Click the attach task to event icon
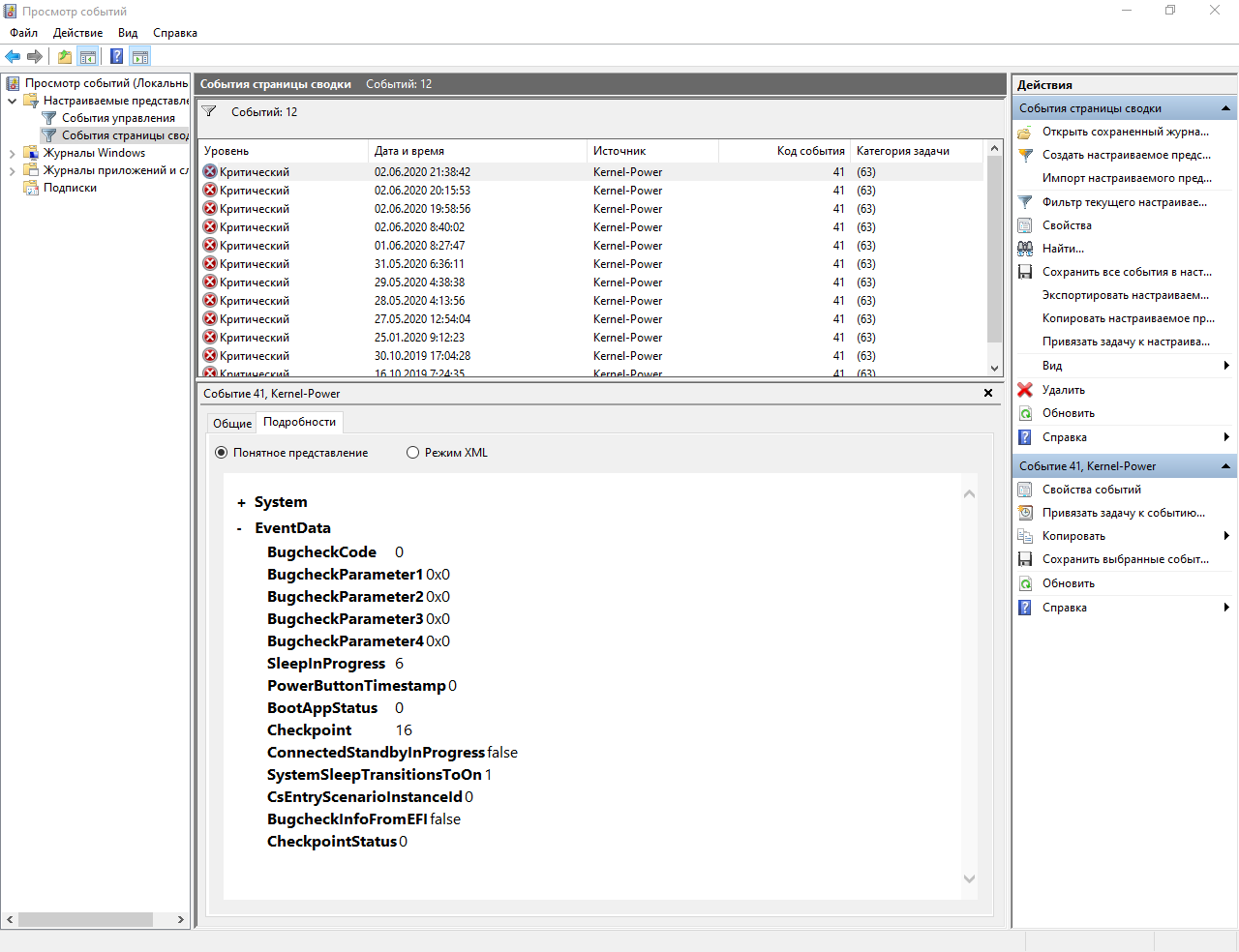The height and width of the screenshot is (952, 1239). click(x=1025, y=513)
